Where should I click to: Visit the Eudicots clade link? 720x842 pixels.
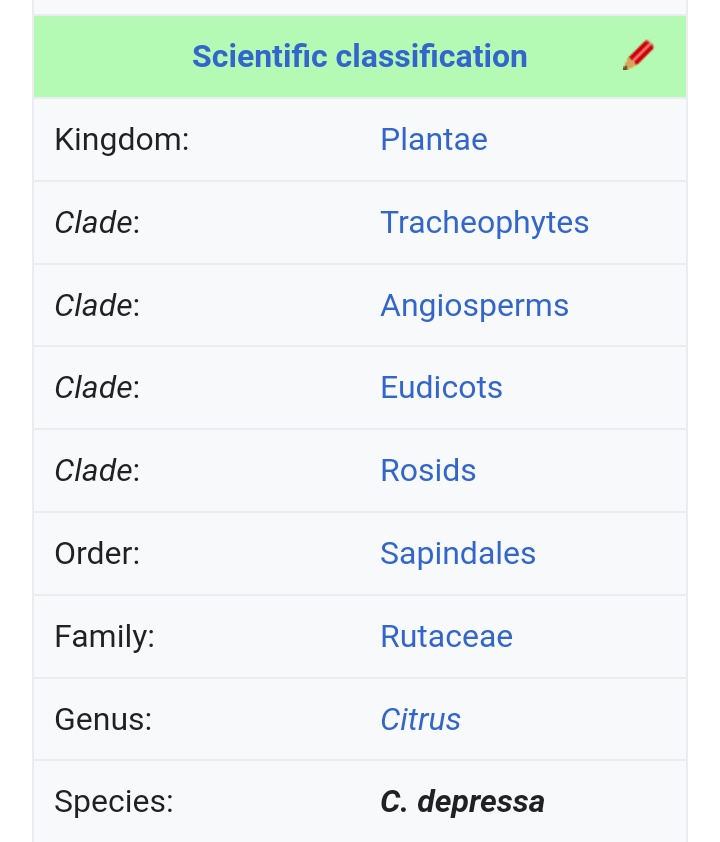pyautogui.click(x=441, y=387)
